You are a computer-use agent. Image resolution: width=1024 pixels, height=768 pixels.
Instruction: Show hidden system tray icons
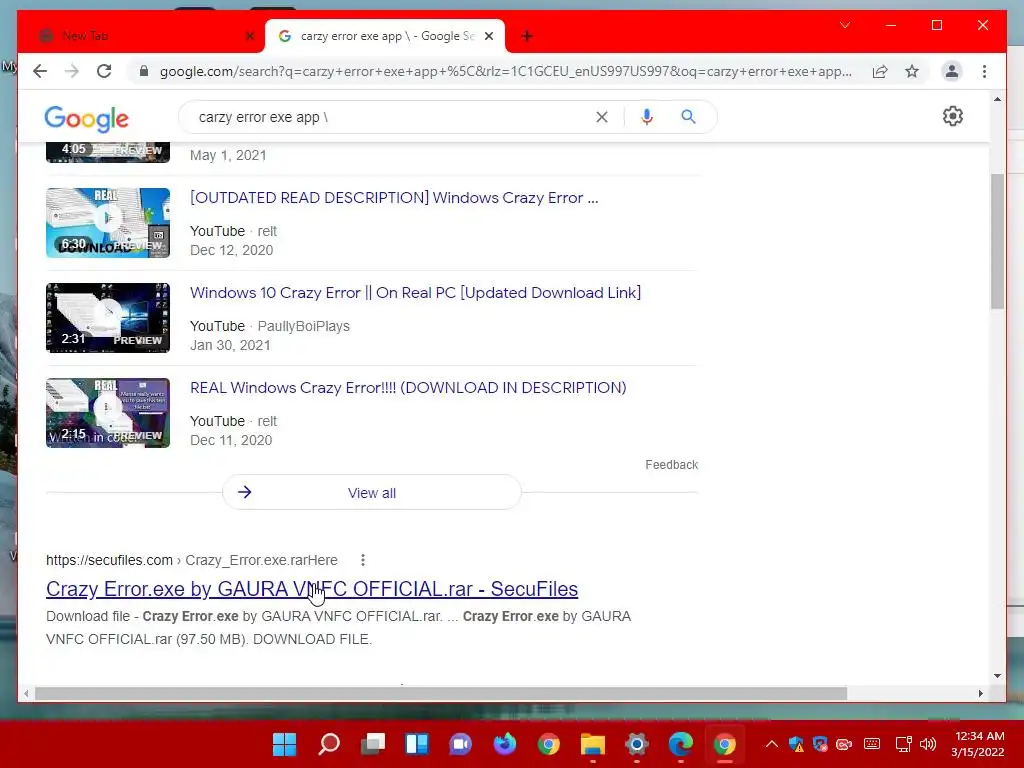point(771,744)
